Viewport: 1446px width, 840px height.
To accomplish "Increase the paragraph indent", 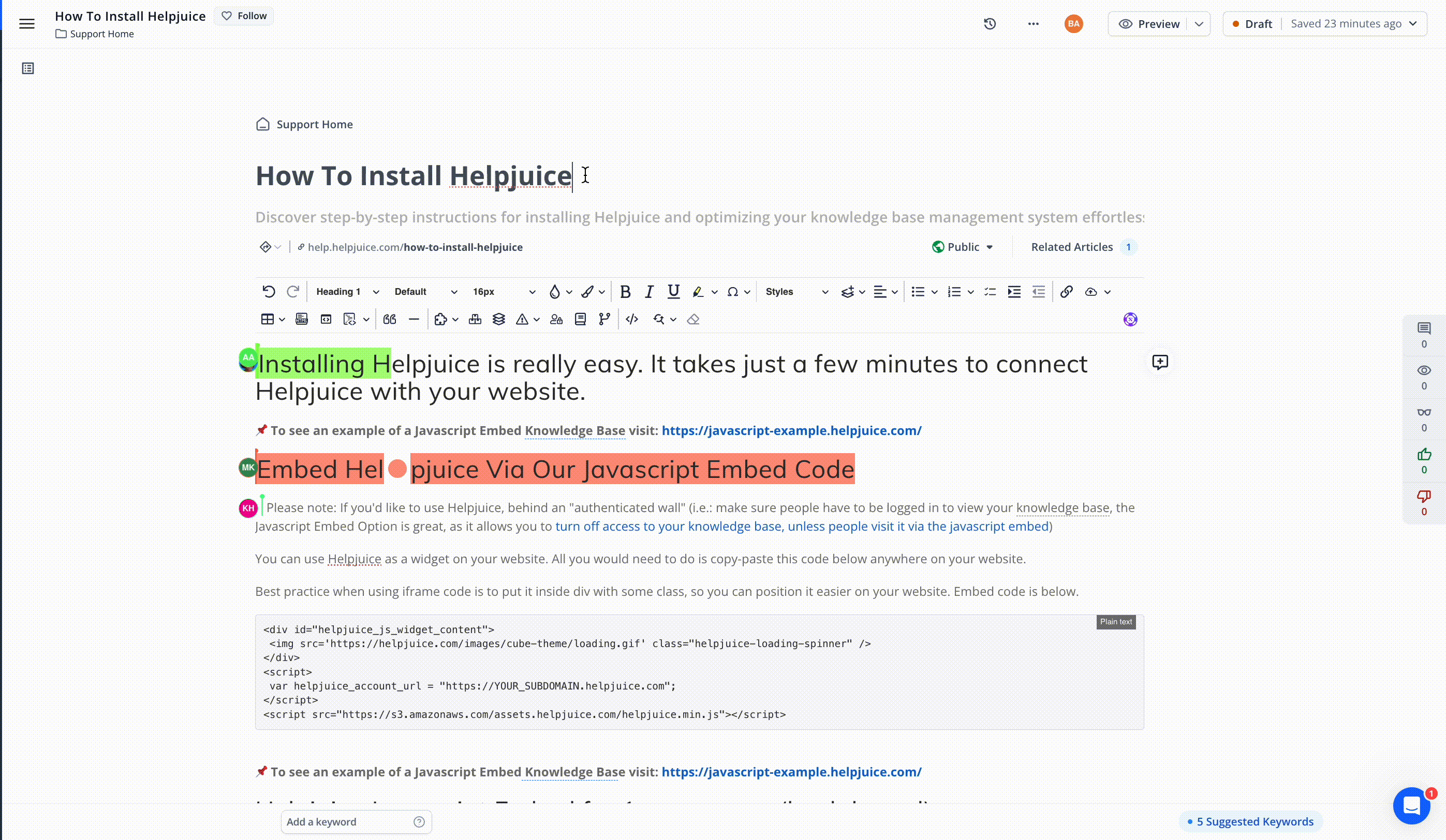I will click(x=1014, y=291).
